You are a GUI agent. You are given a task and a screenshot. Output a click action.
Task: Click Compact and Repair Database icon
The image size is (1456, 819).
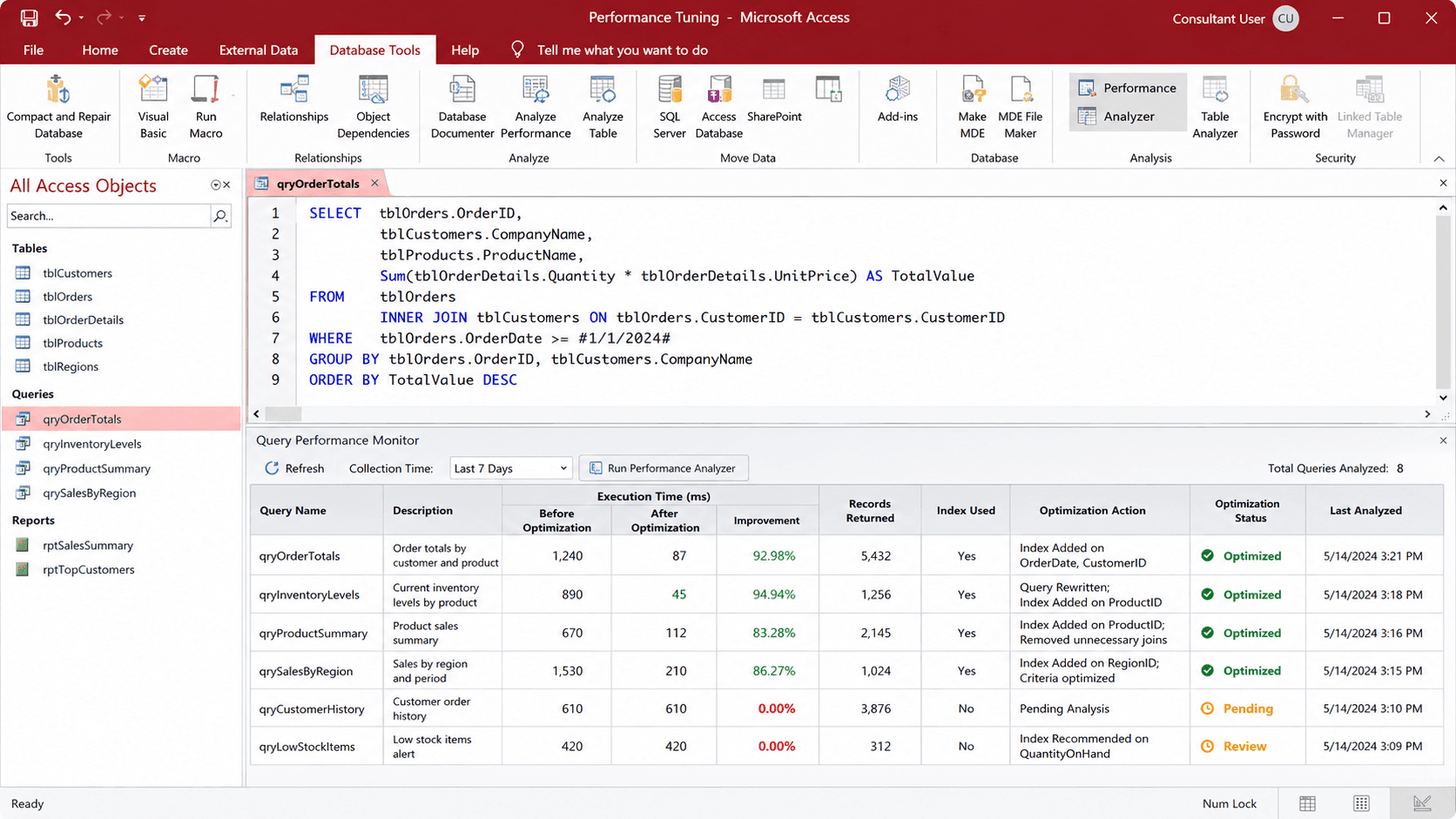[x=58, y=90]
